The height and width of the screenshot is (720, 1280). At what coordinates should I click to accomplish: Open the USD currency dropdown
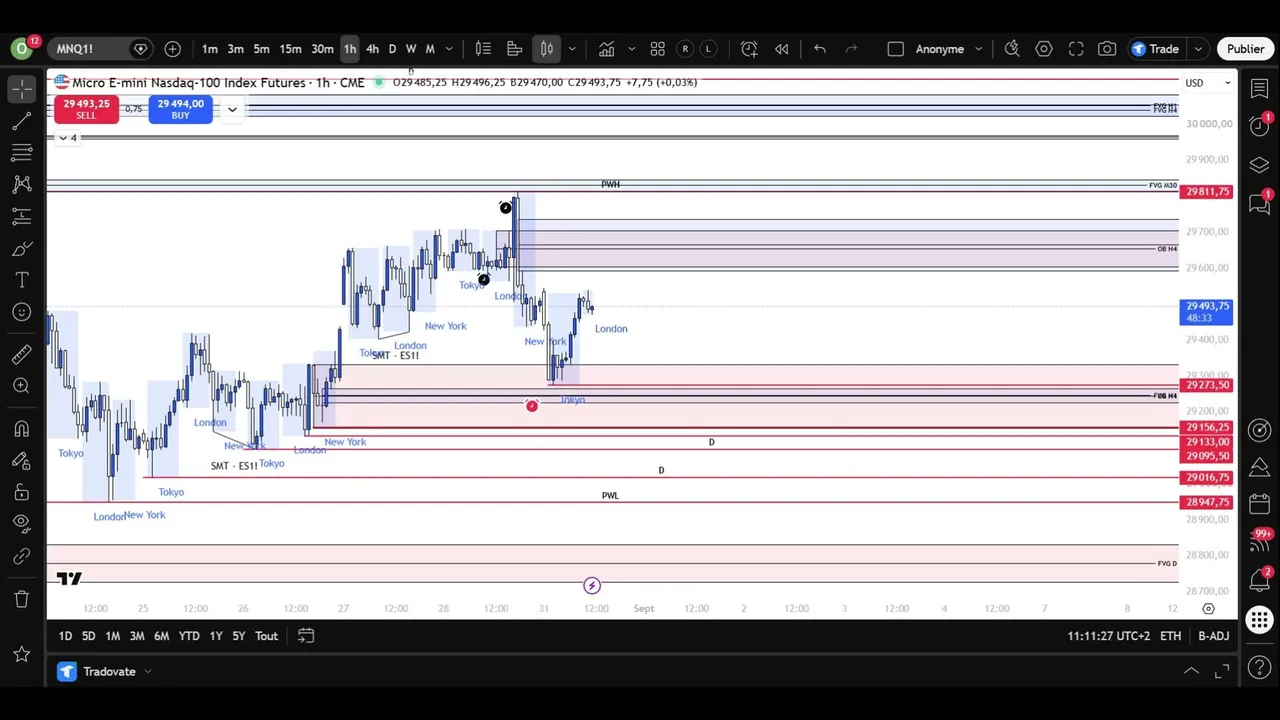pyautogui.click(x=1206, y=83)
